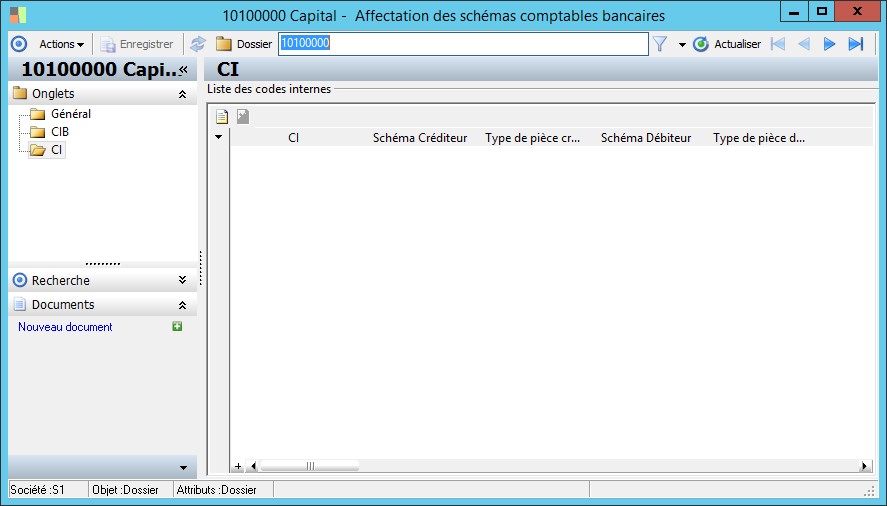Click the horizontal scrollbar right arrow
The image size is (887, 506).
click(x=864, y=466)
